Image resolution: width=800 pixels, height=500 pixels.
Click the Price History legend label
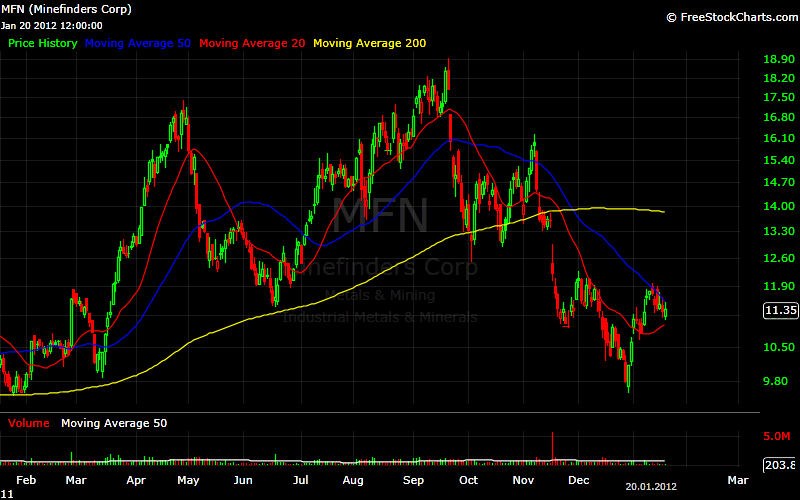pos(43,43)
